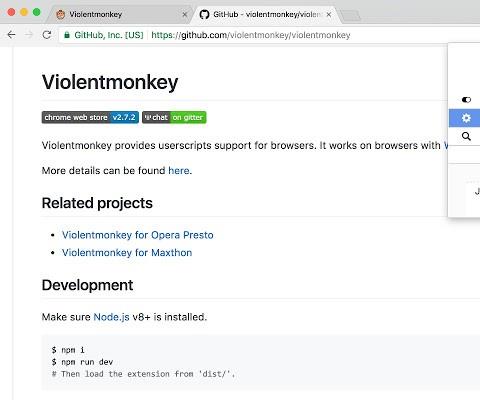Click the Violentmonkey page heading
Image resolution: width=480 pixels, height=400 pixels.
110,82
